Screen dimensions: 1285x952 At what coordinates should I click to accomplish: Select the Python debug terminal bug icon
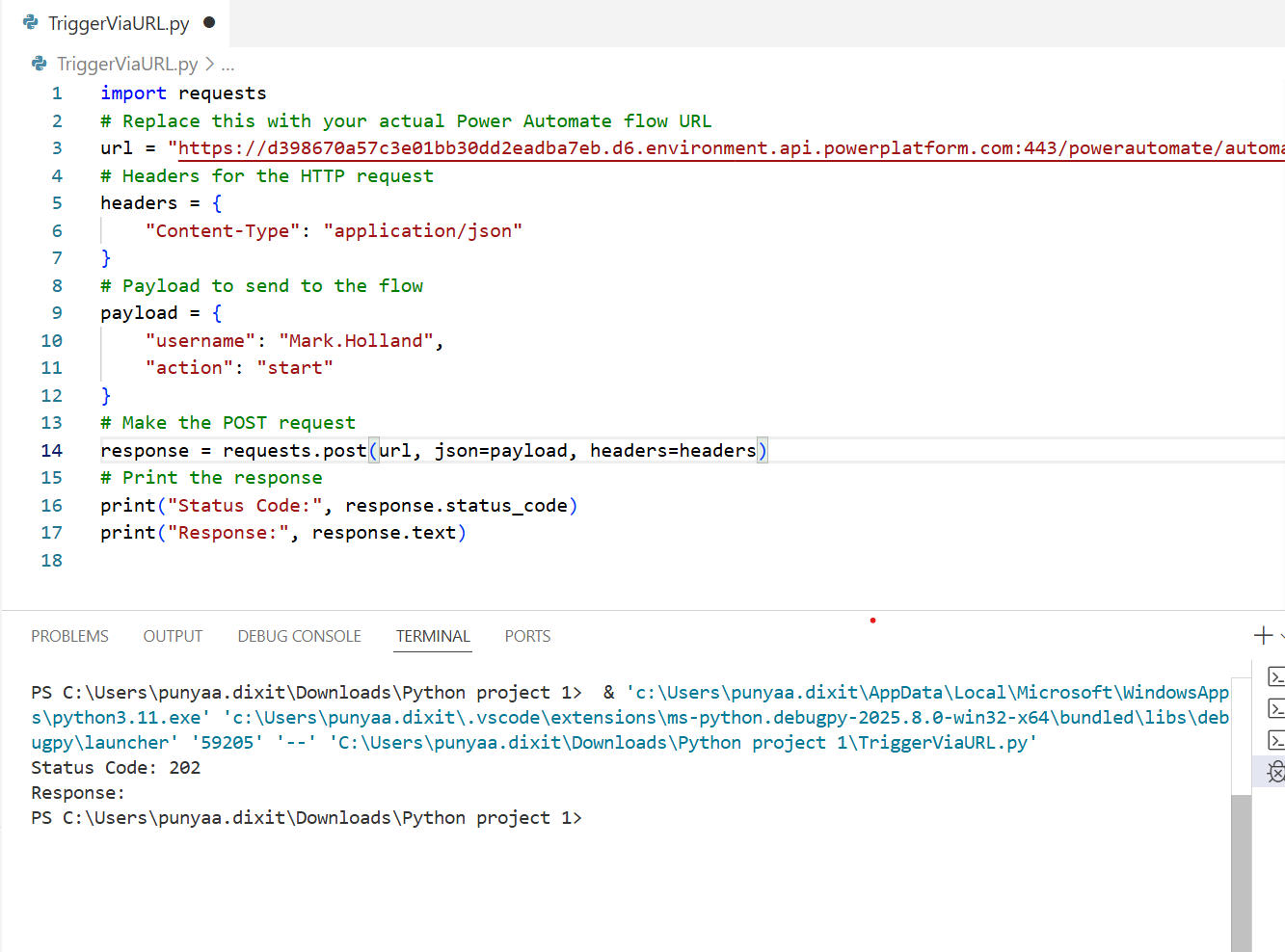[x=1275, y=772]
